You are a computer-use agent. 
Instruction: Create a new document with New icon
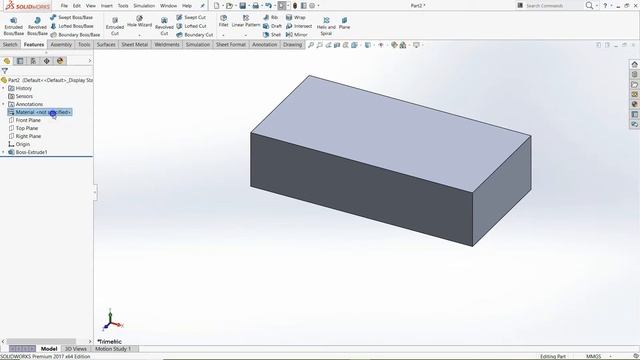coord(217,6)
